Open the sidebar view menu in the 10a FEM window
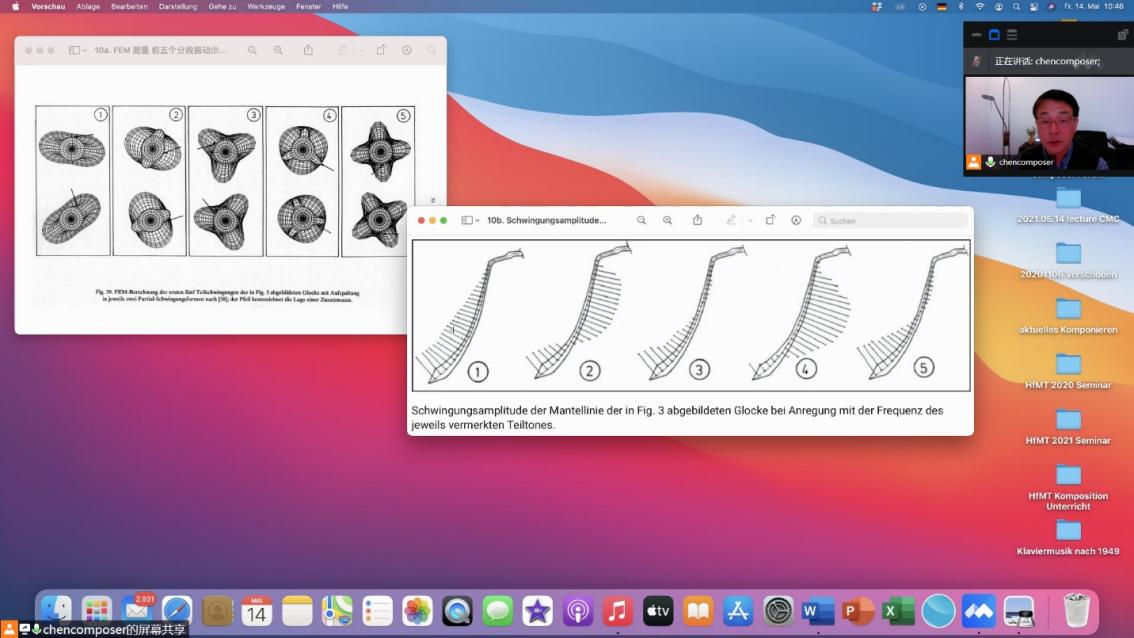1134x638 pixels. (77, 51)
